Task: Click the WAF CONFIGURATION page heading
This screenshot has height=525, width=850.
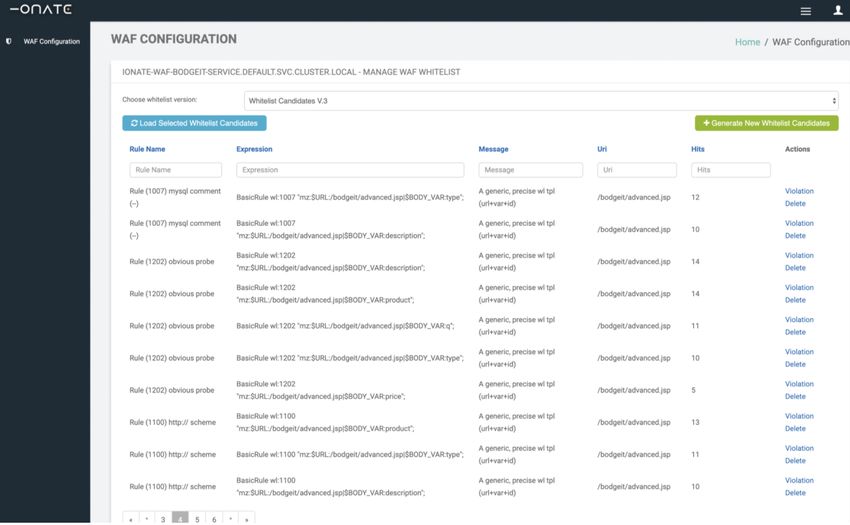Action: pos(173,39)
